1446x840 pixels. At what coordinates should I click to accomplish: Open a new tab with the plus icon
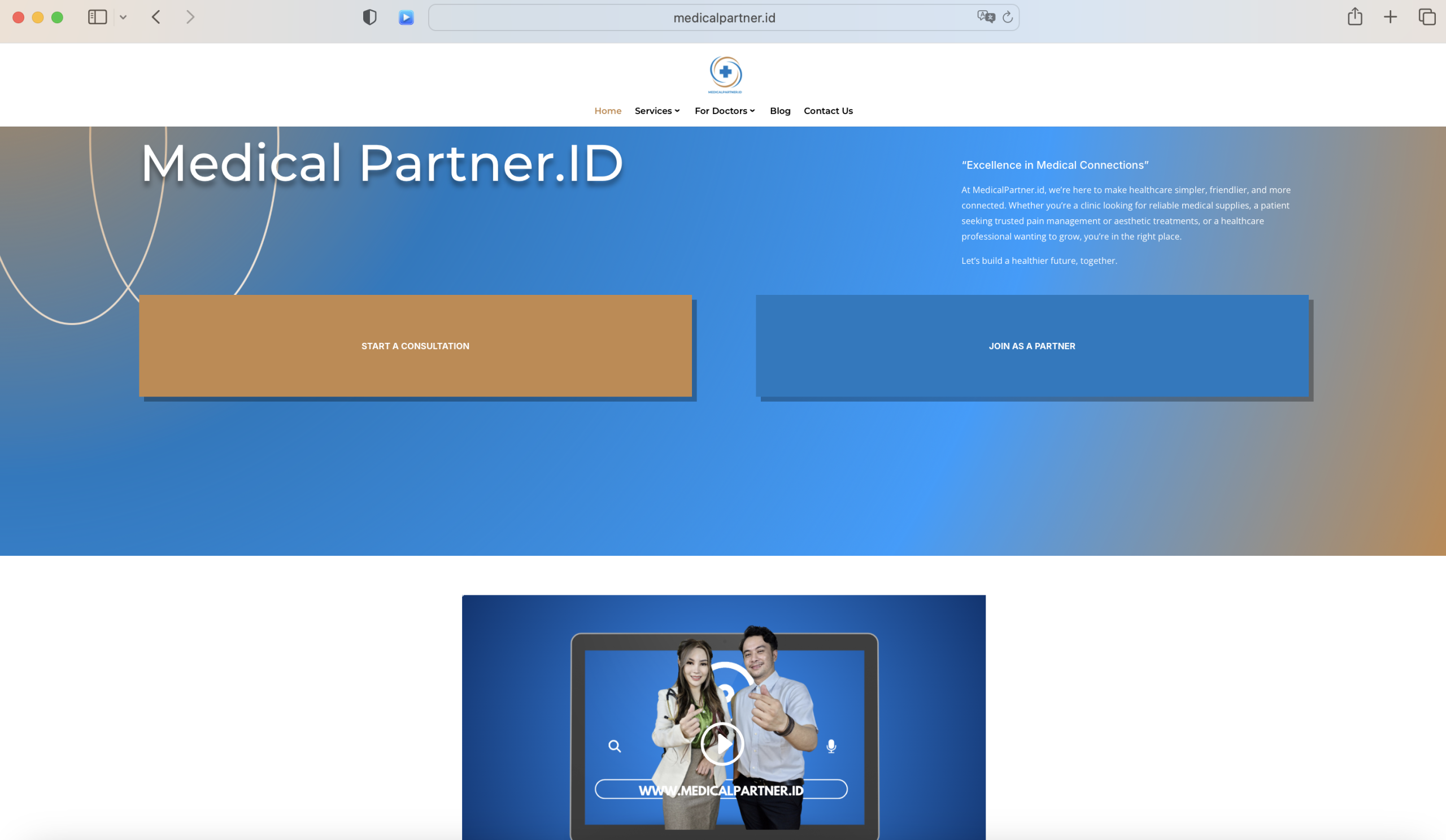coord(1390,17)
